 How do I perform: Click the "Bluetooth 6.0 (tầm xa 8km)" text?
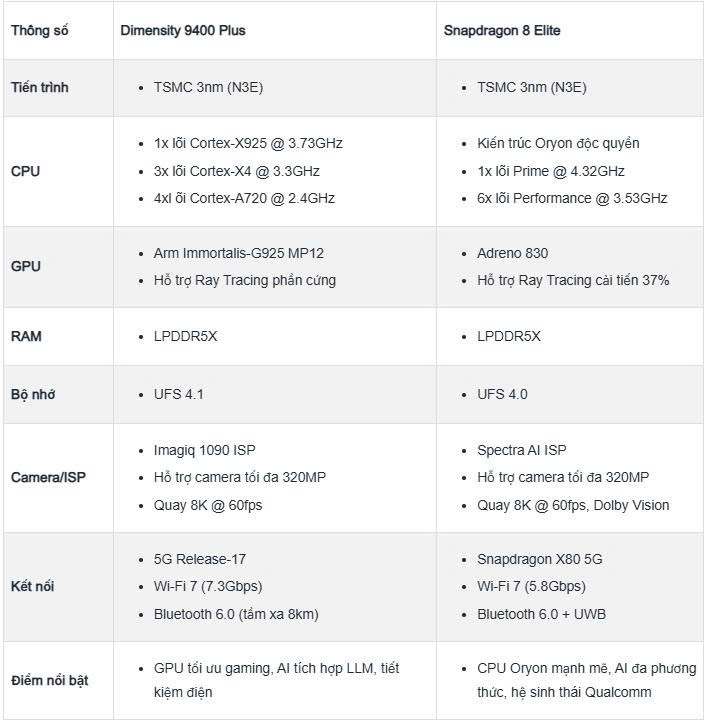pos(239,613)
